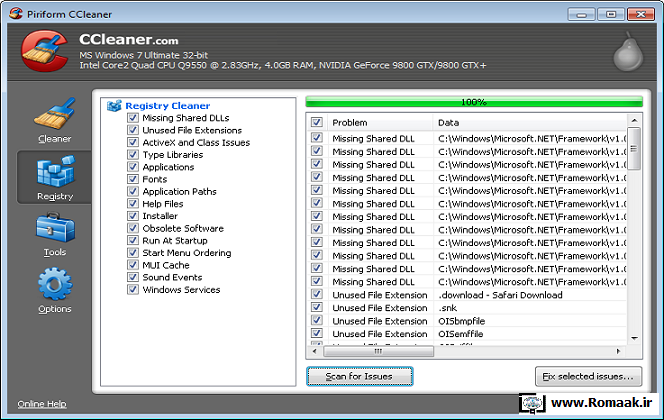Maximize the CCleaner window
Viewport: 664px width, 420px height.
pyautogui.click(x=611, y=14)
